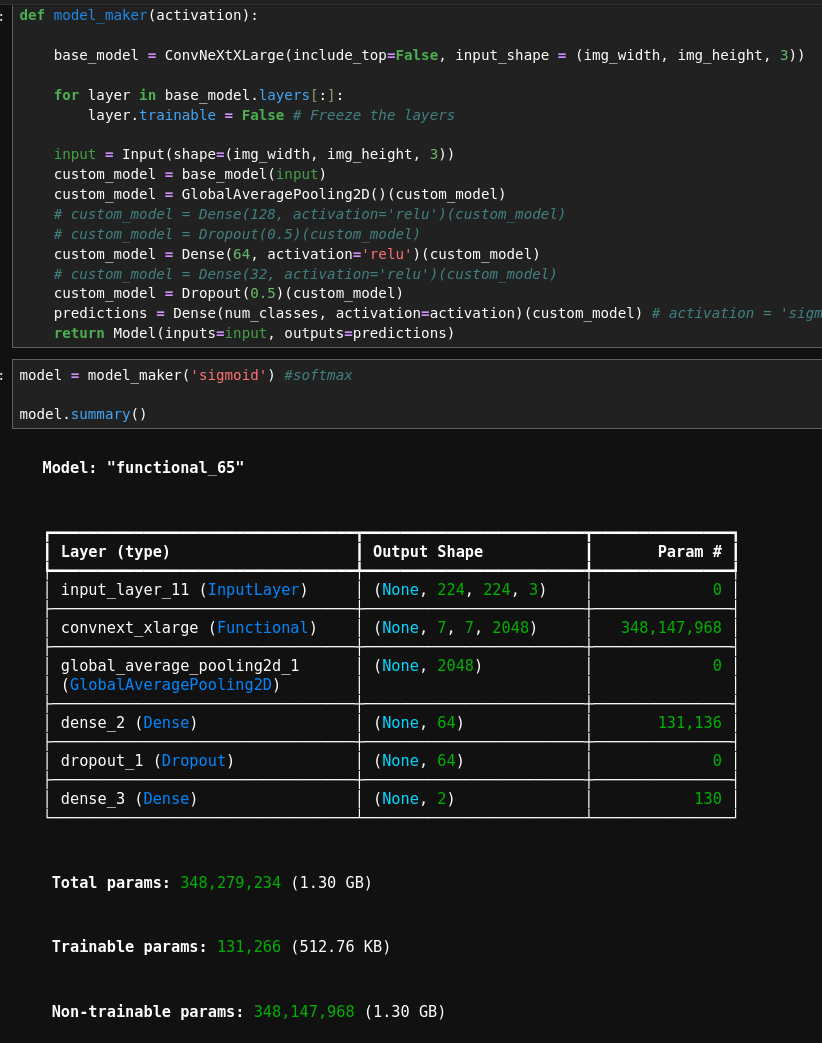Image resolution: width=822 pixels, height=1043 pixels.
Task: Click the (None, 2048) output shape
Action: click(x=428, y=666)
